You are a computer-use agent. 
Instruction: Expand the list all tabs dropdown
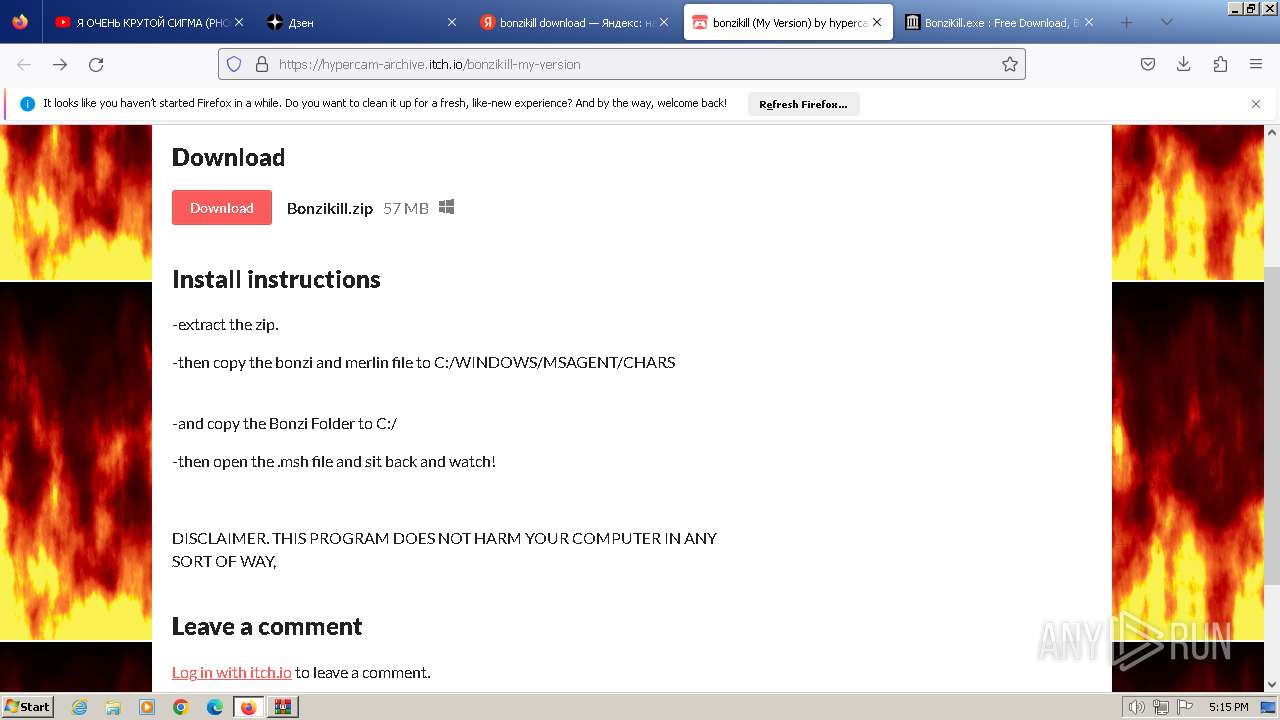(1166, 22)
